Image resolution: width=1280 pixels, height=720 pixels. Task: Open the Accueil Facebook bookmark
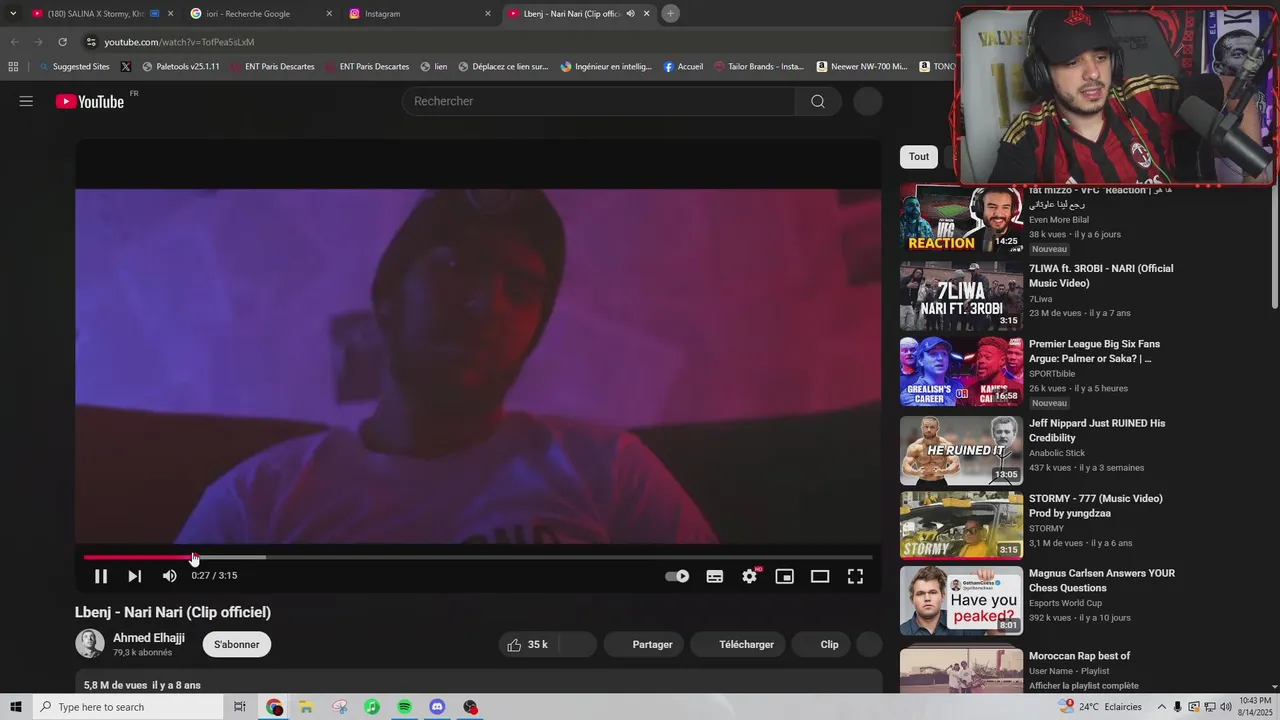[683, 67]
